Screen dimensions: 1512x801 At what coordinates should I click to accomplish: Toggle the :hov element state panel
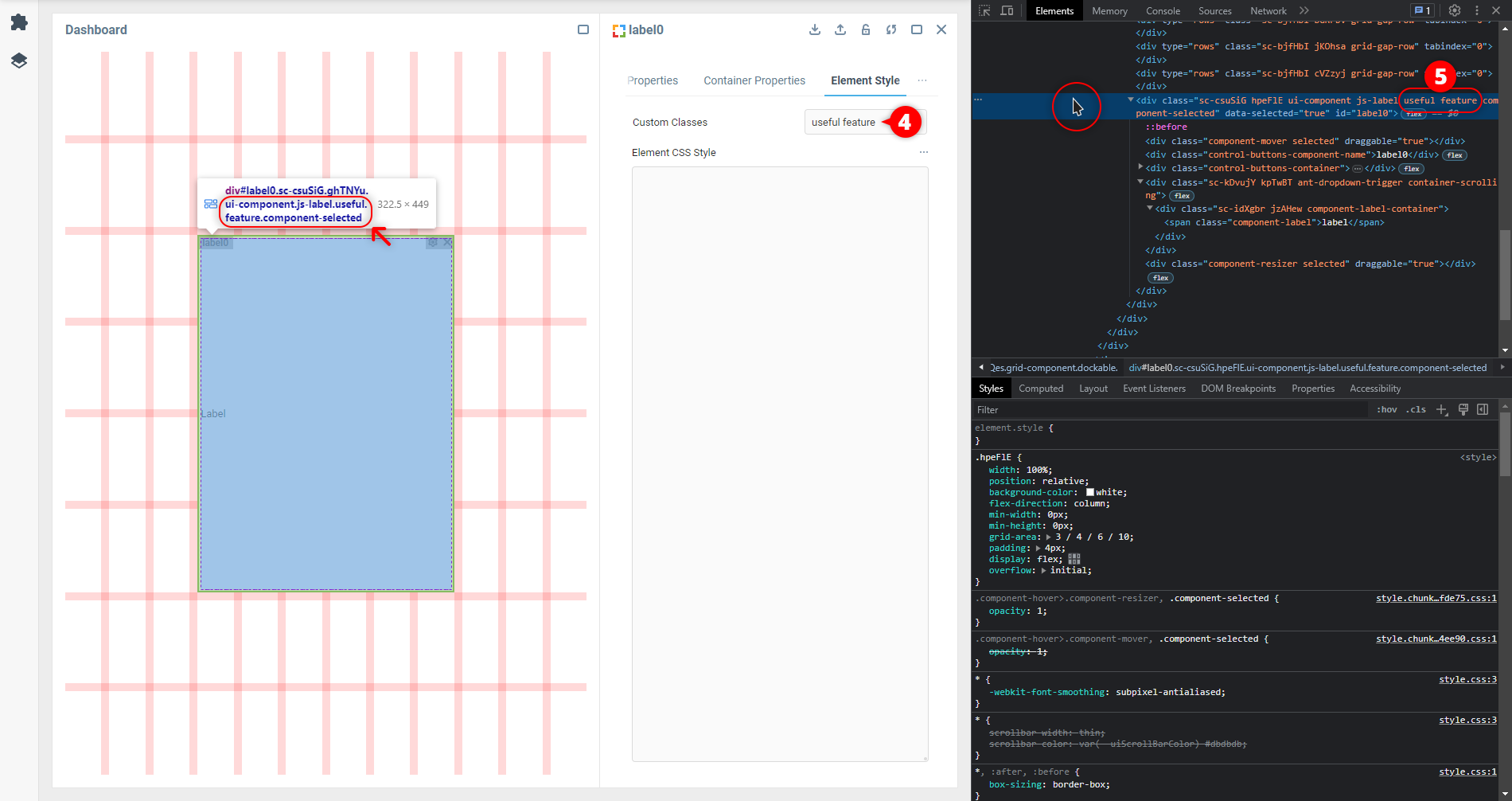point(1387,409)
